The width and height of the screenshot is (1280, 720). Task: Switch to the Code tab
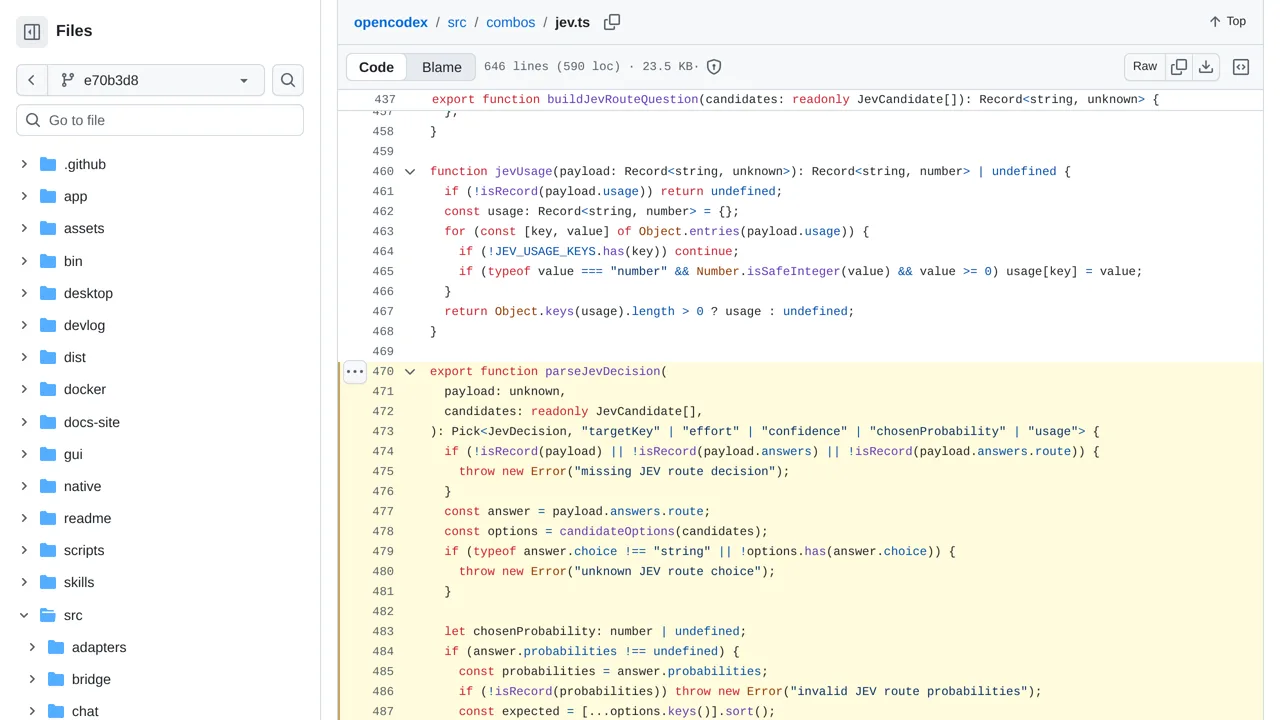tap(377, 67)
